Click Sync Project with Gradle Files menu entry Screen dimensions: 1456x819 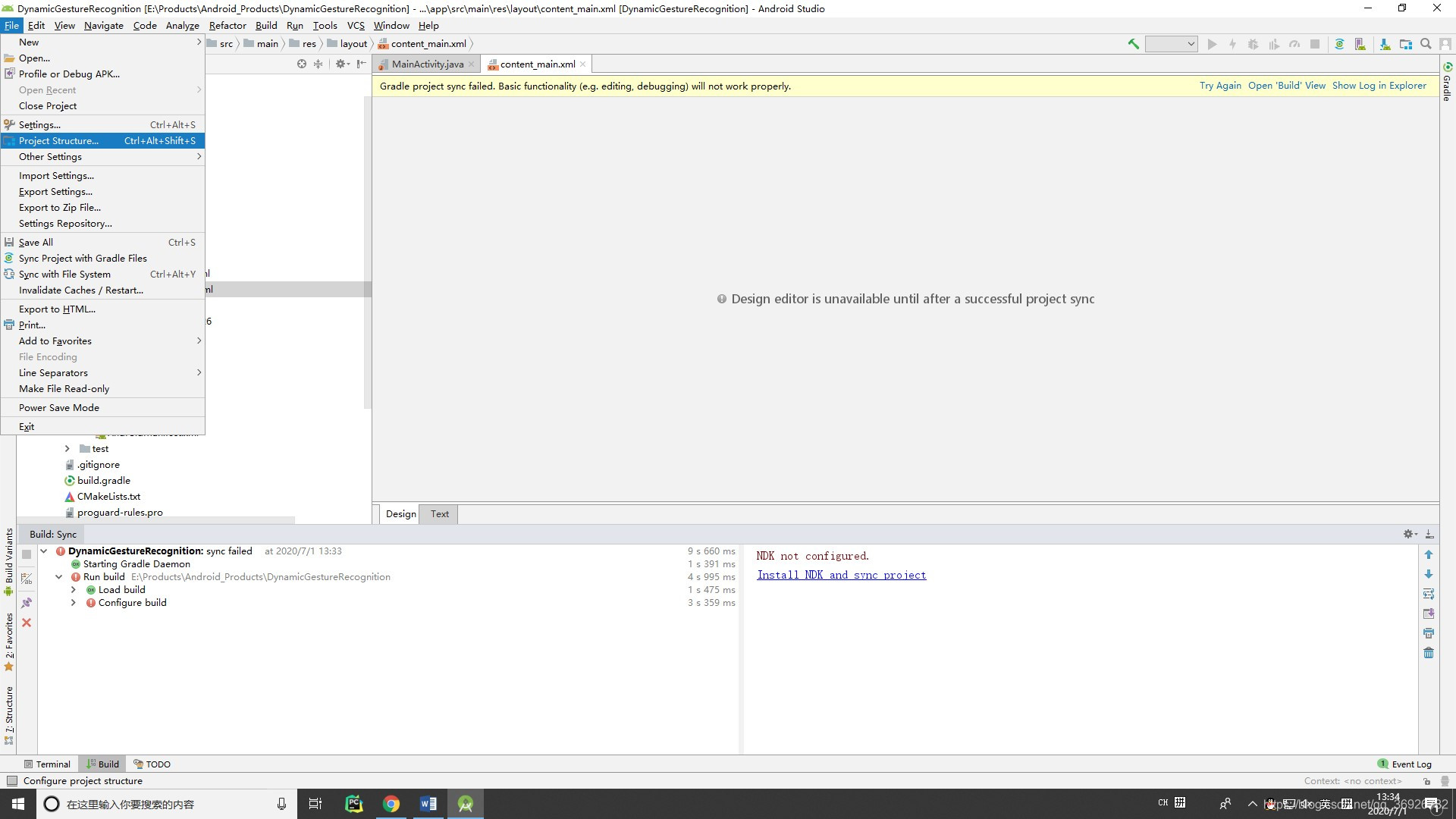click(102, 259)
